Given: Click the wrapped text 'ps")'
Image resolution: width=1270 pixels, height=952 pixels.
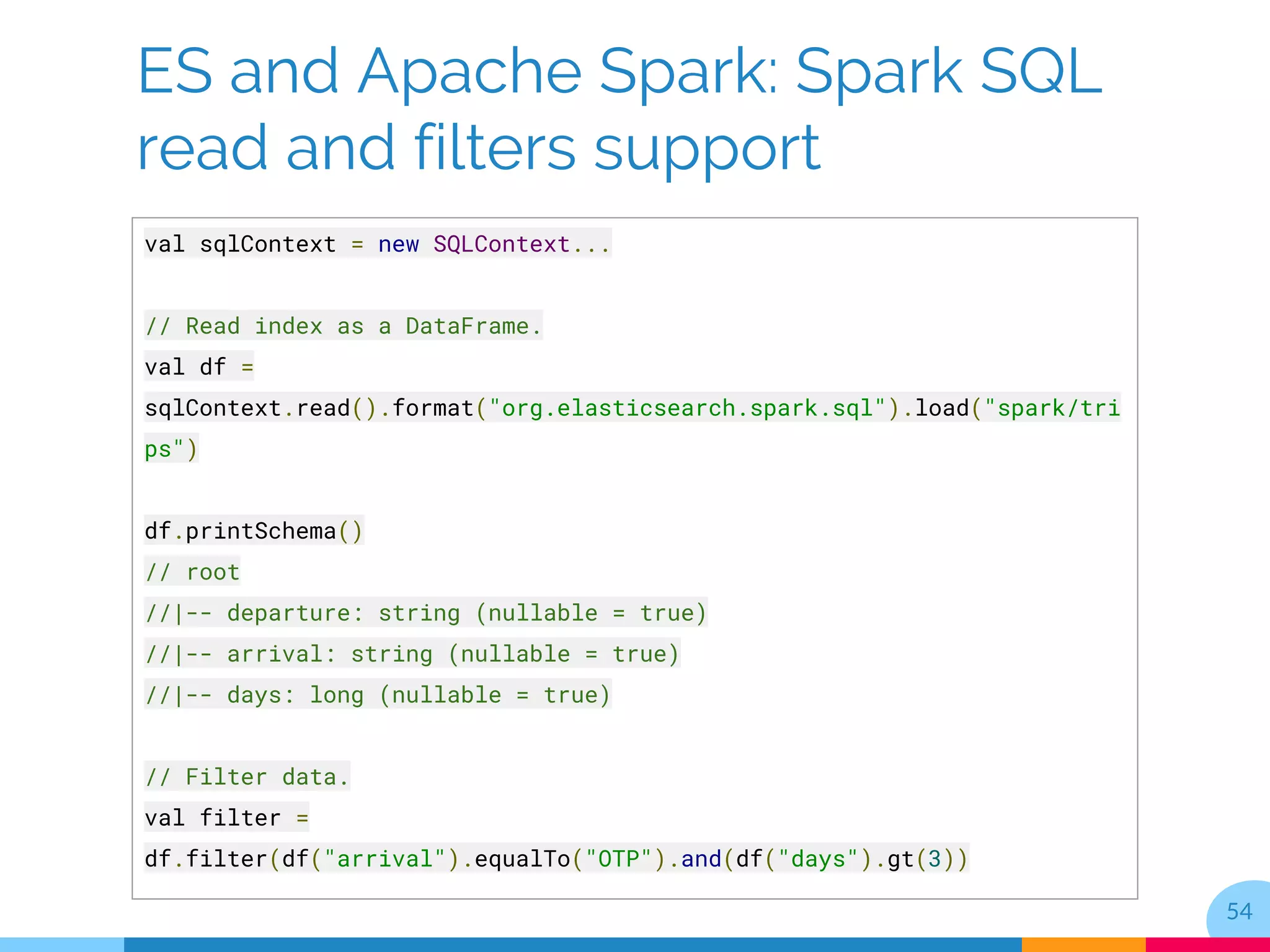Looking at the screenshot, I should click(171, 448).
